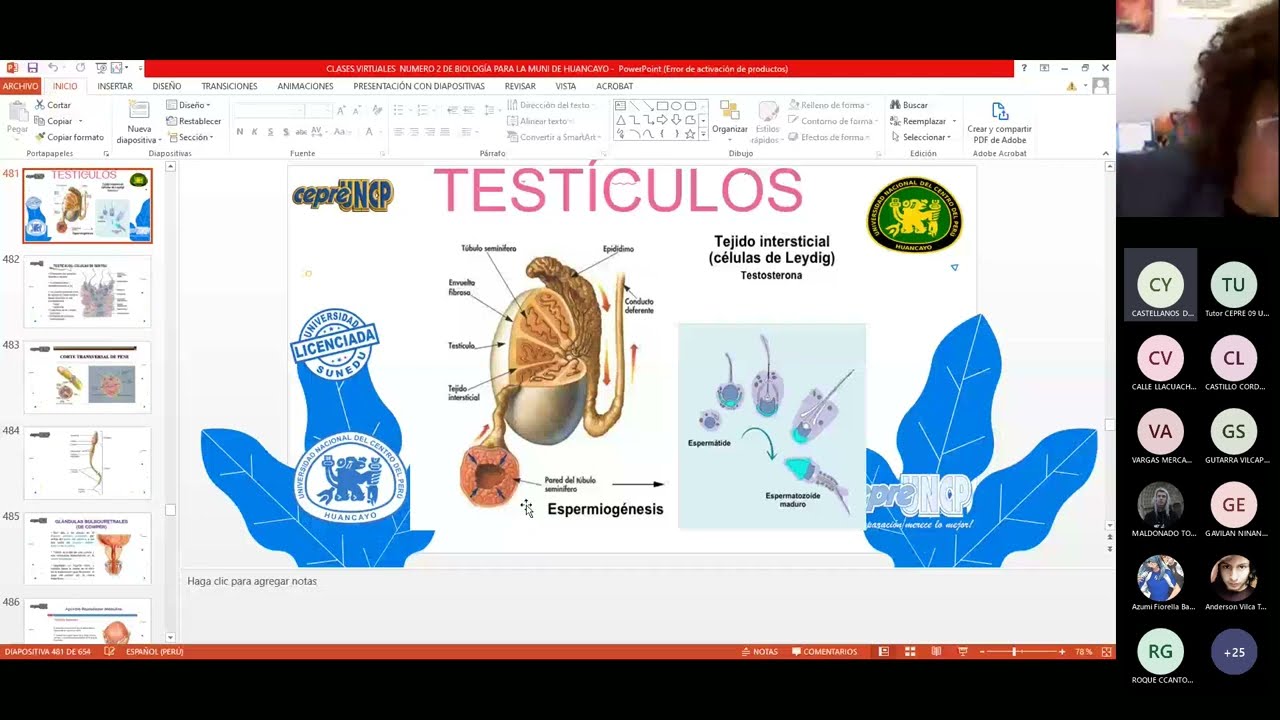Click Crear y compartir PDF de Adobe
Screen dimensions: 1280x720
[999, 123]
